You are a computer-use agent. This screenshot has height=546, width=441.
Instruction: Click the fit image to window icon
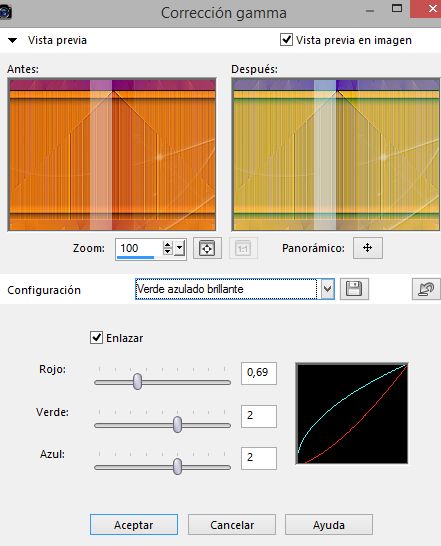click(207, 248)
